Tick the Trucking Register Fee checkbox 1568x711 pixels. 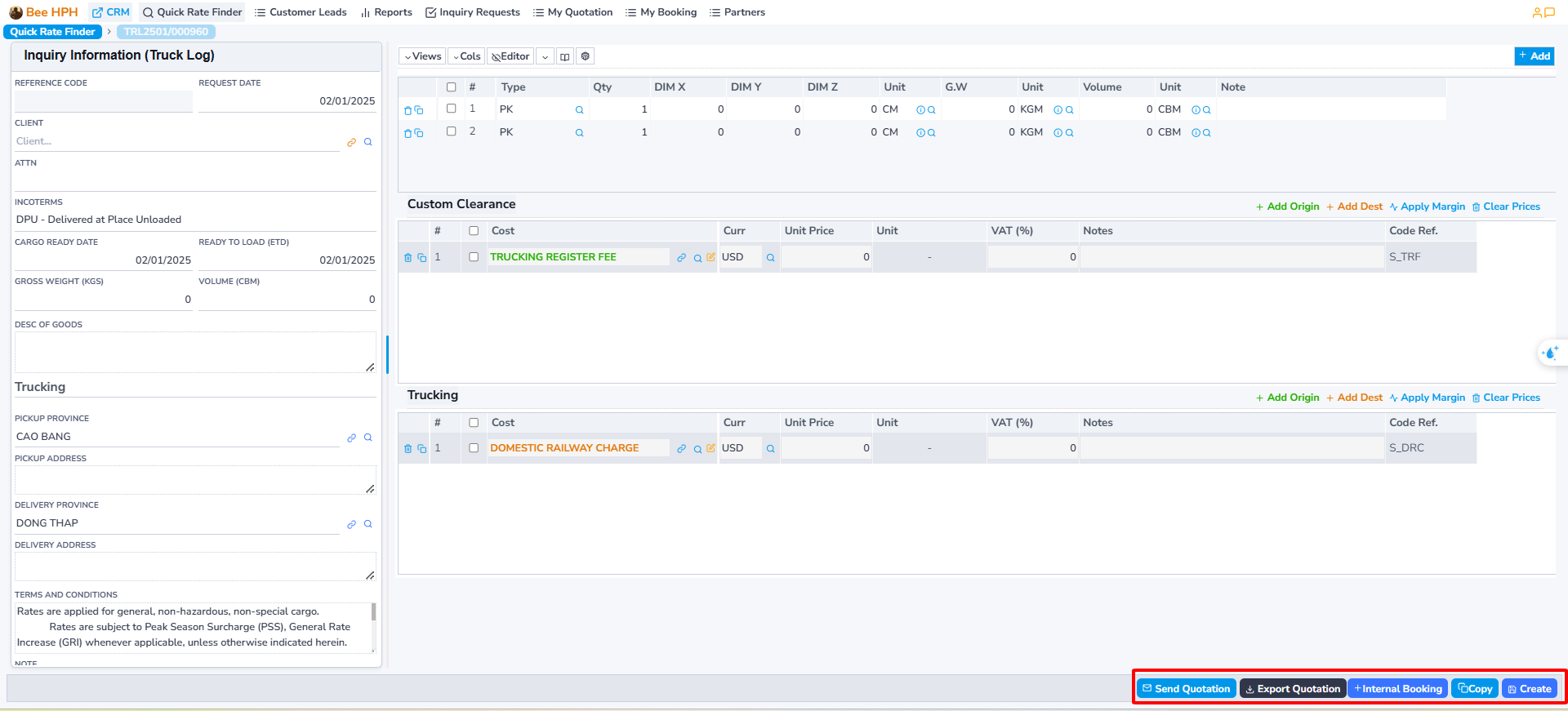click(x=474, y=257)
